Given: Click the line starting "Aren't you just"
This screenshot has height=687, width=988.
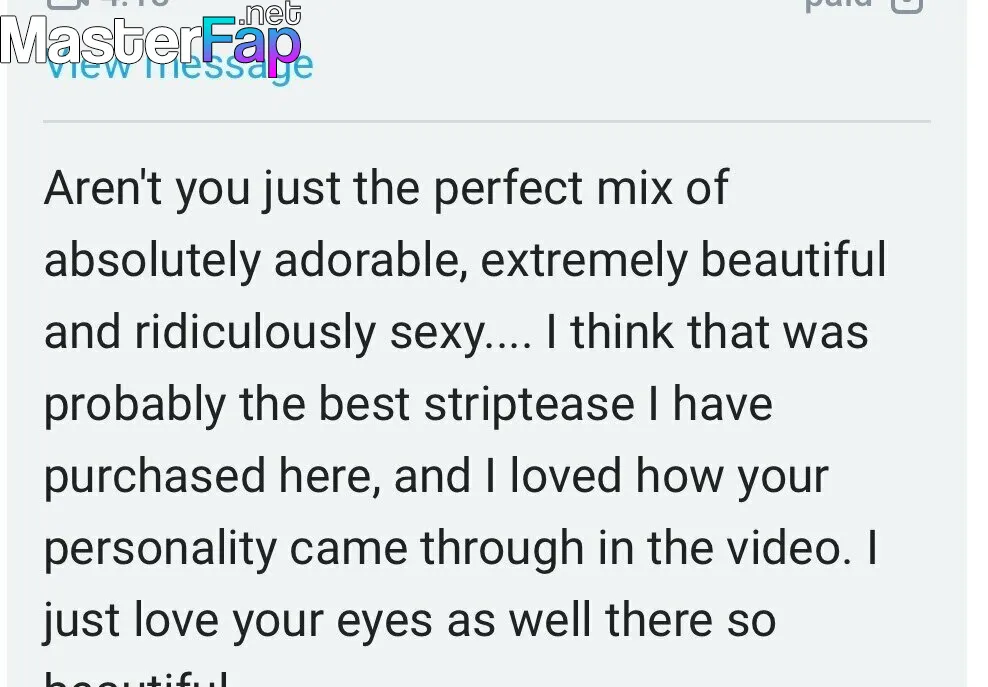Looking at the screenshot, I should coord(386,188).
